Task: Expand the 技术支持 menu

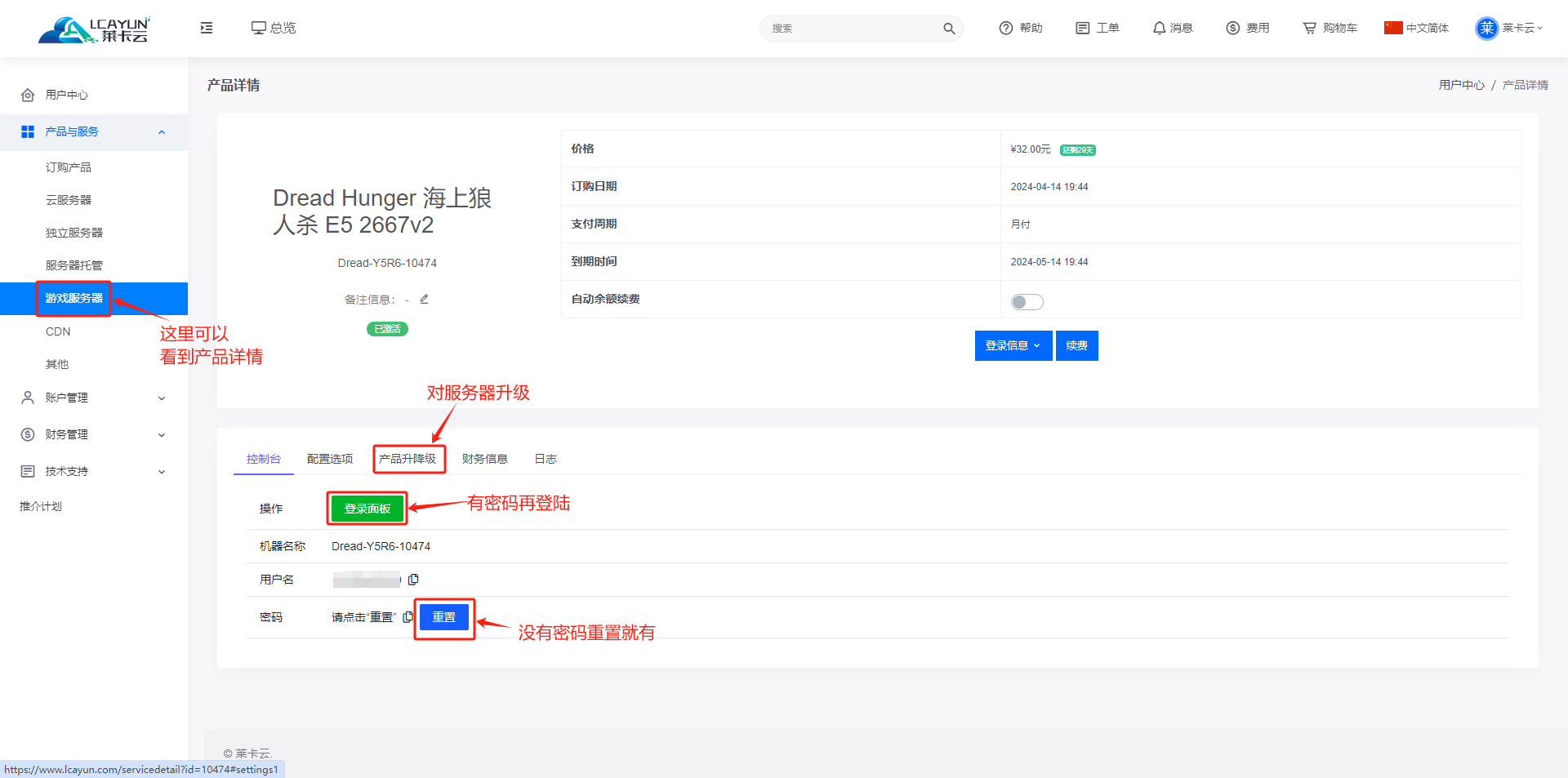Action: [x=94, y=471]
